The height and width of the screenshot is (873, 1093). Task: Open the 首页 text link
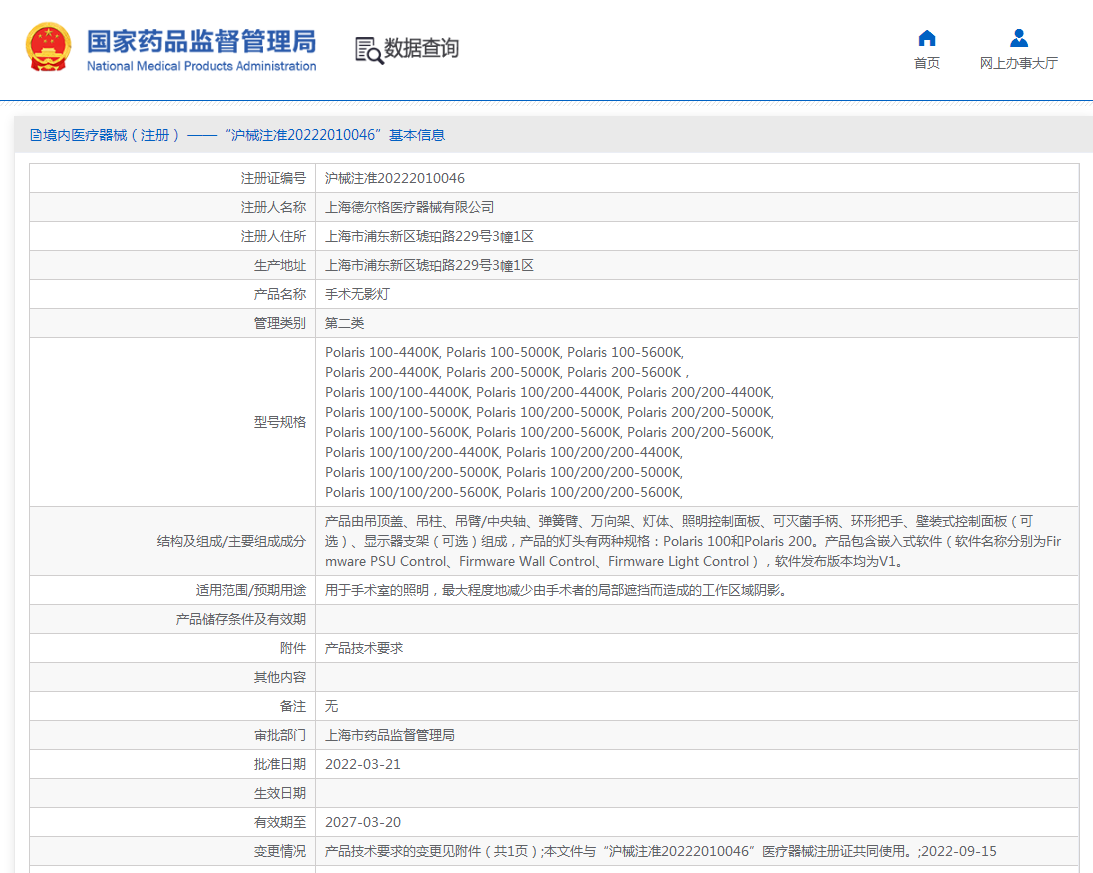(926, 63)
